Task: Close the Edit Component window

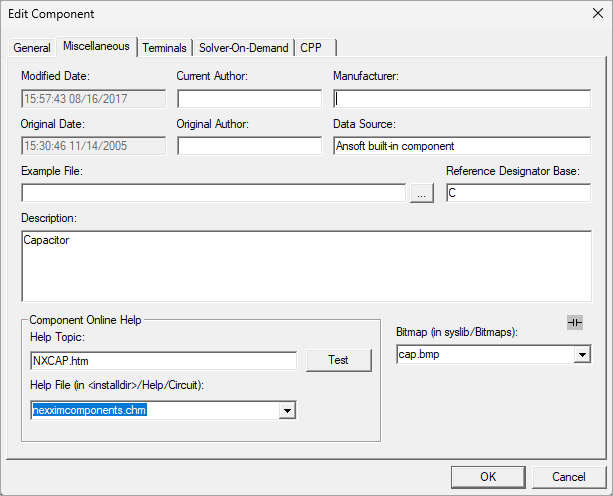Action: pyautogui.click(x=597, y=13)
